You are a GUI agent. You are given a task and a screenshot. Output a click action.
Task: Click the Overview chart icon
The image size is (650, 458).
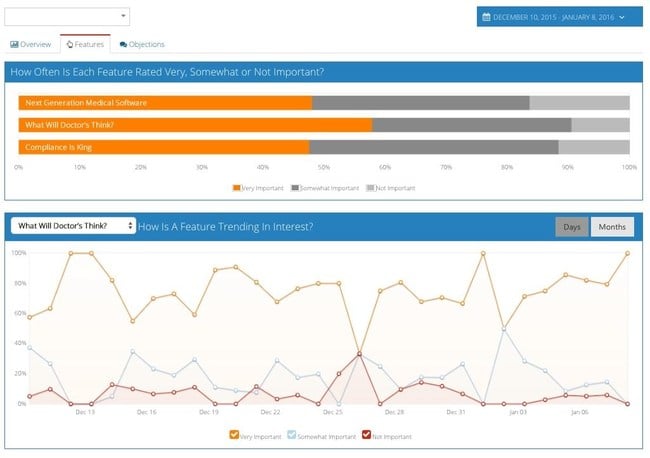pos(14,44)
